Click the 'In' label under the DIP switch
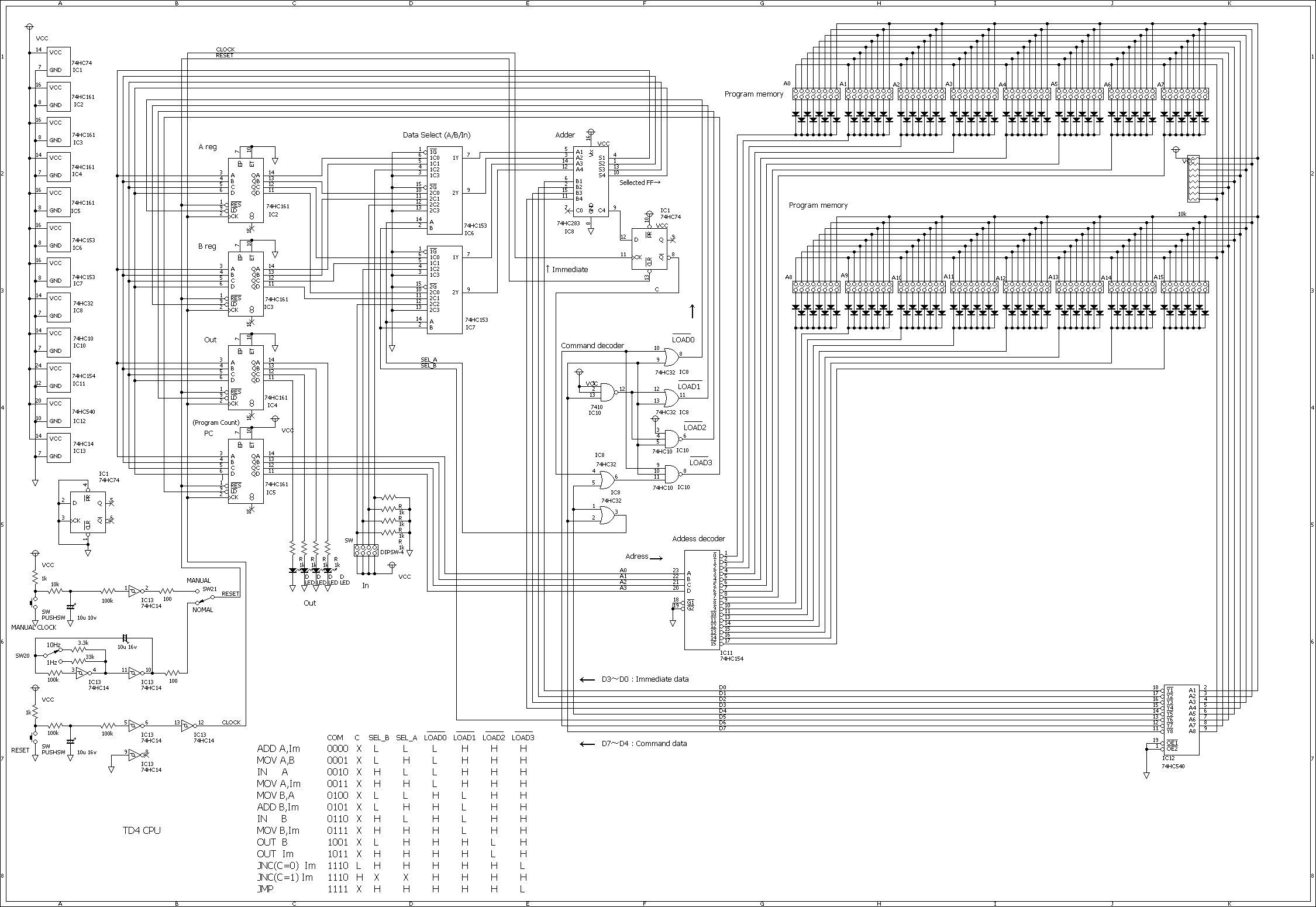 point(366,586)
